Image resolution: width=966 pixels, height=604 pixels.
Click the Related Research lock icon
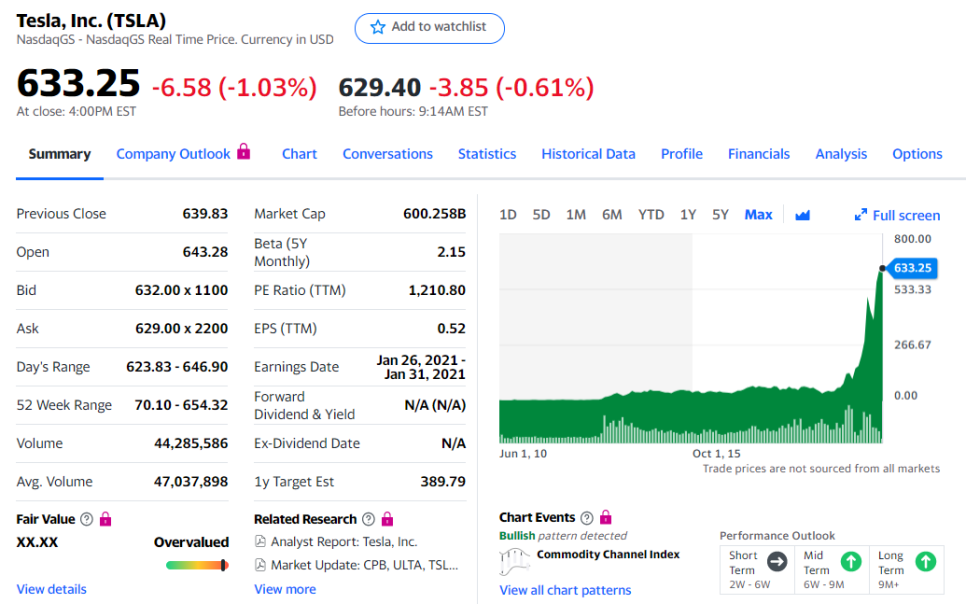[x=388, y=519]
